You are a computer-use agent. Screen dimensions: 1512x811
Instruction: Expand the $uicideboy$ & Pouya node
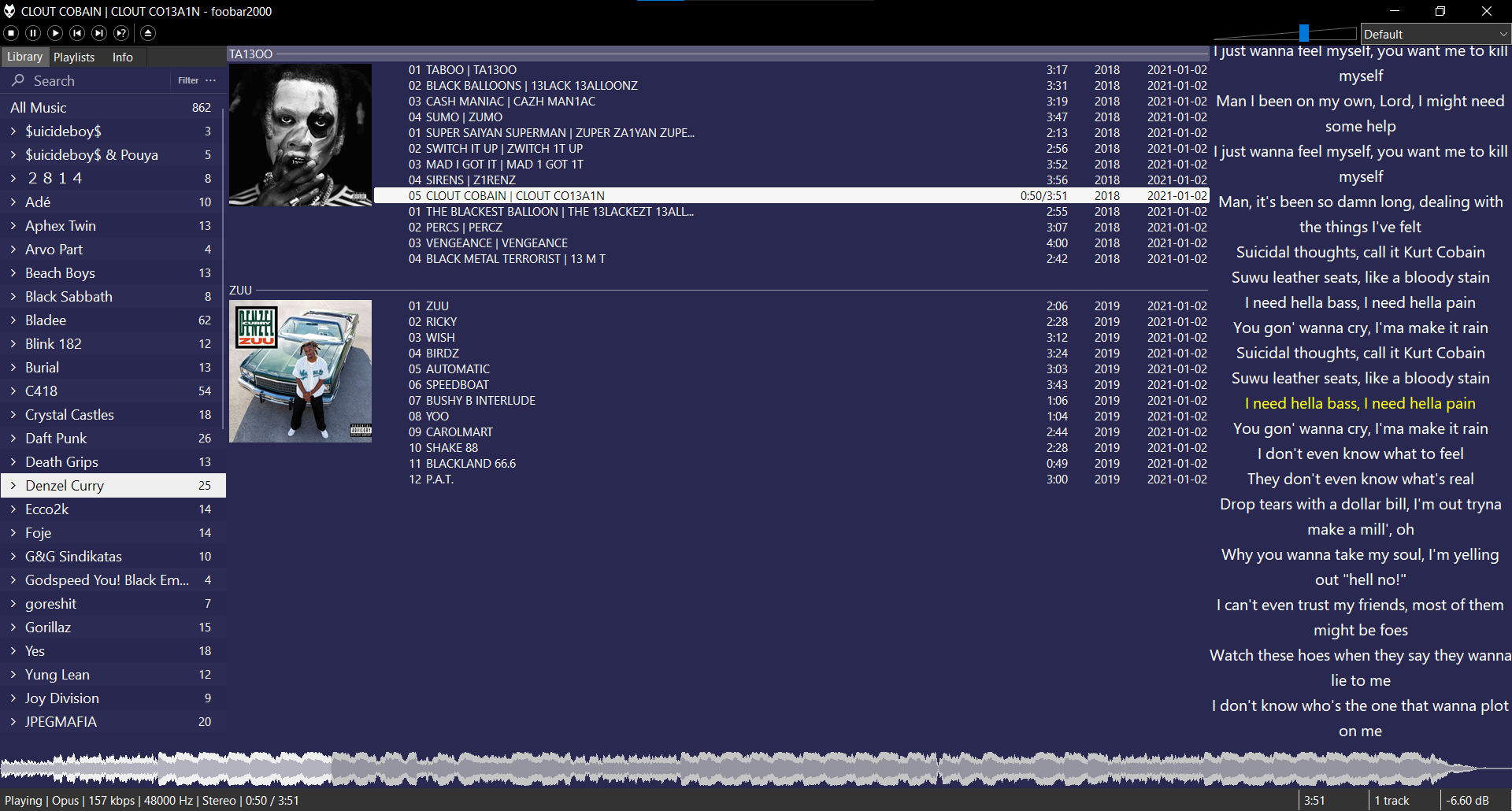point(13,154)
